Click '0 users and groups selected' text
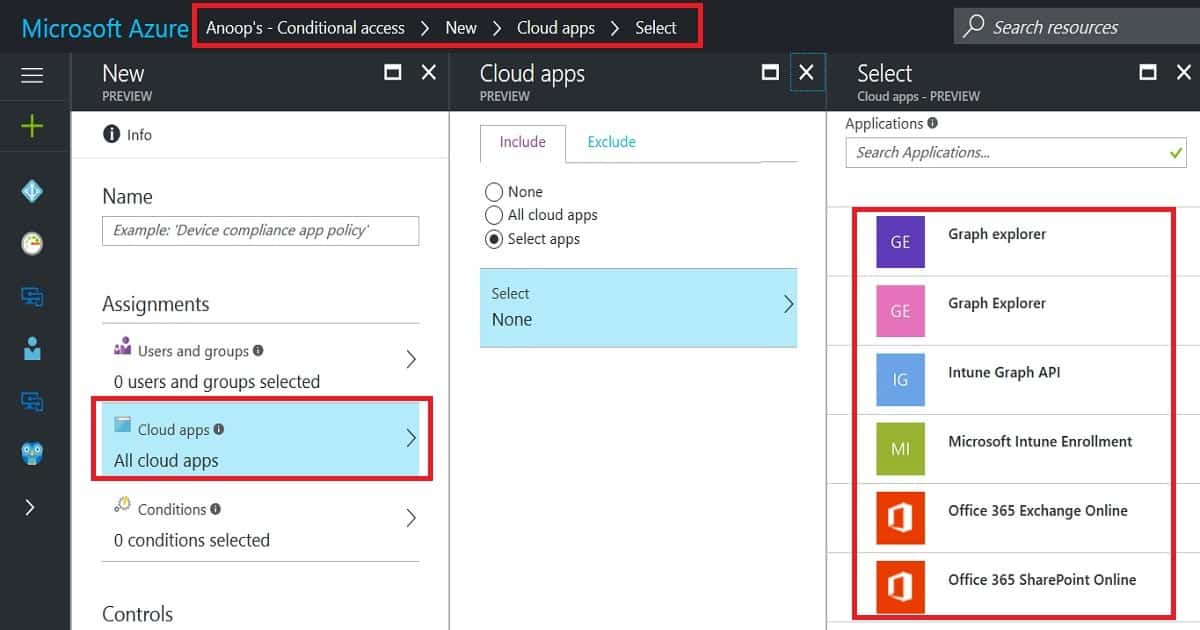The image size is (1200, 630). click(217, 382)
